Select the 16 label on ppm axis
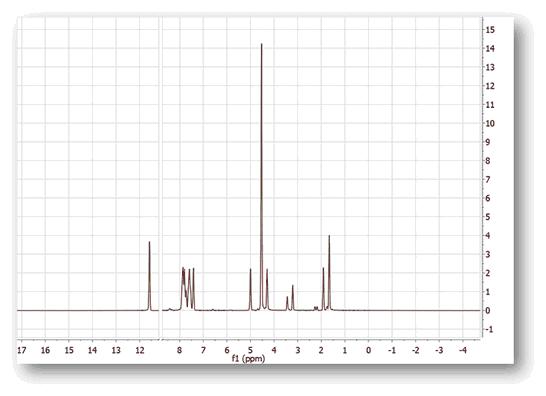The height and width of the screenshot is (396, 546). click(45, 350)
